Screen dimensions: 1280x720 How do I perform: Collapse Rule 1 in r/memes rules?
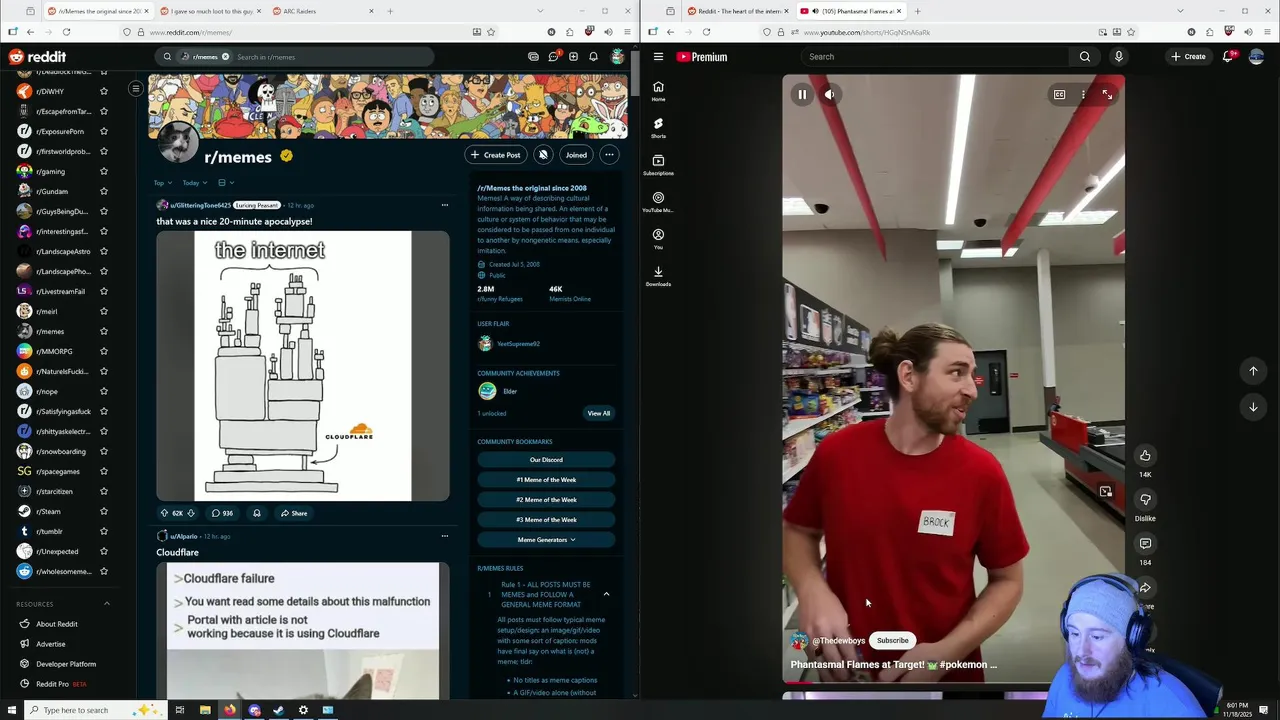tap(606, 594)
